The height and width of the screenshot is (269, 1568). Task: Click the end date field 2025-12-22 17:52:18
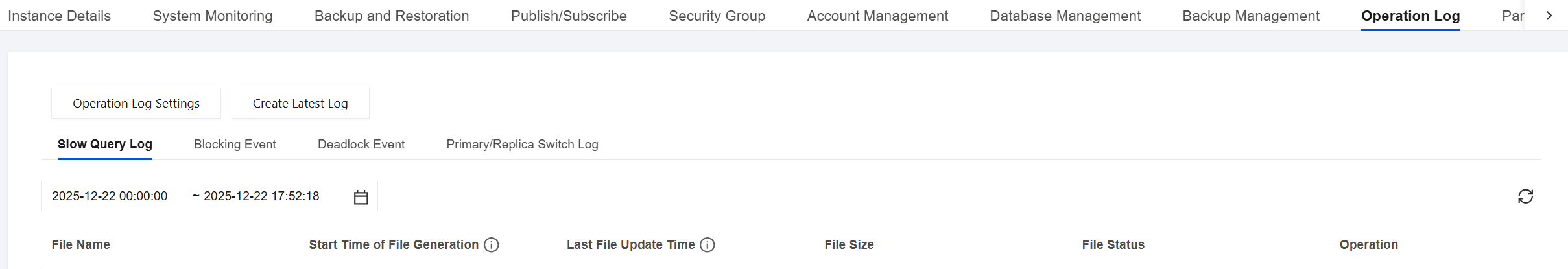pyautogui.click(x=261, y=196)
